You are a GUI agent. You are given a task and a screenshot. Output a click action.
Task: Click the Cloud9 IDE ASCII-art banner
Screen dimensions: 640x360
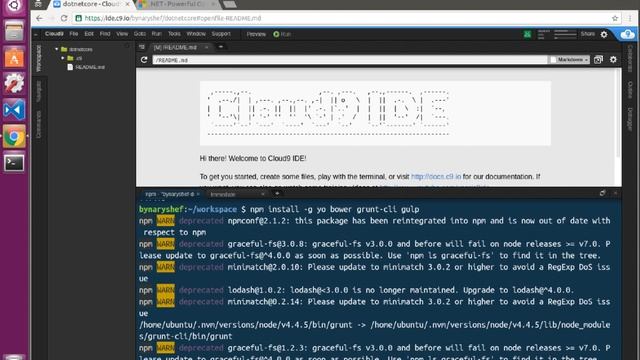375,113
